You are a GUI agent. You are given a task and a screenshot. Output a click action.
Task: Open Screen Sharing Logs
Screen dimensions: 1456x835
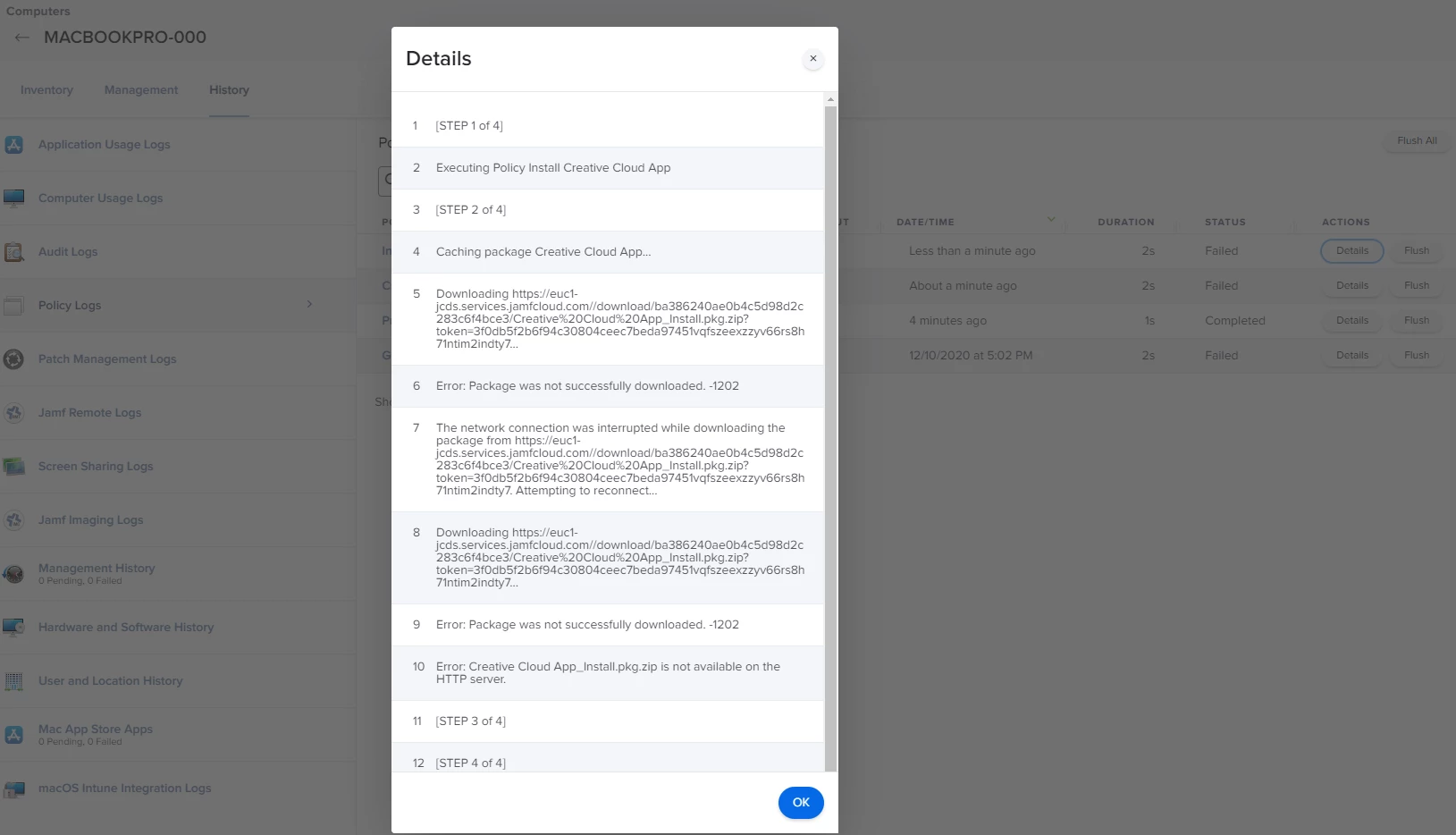[96, 466]
